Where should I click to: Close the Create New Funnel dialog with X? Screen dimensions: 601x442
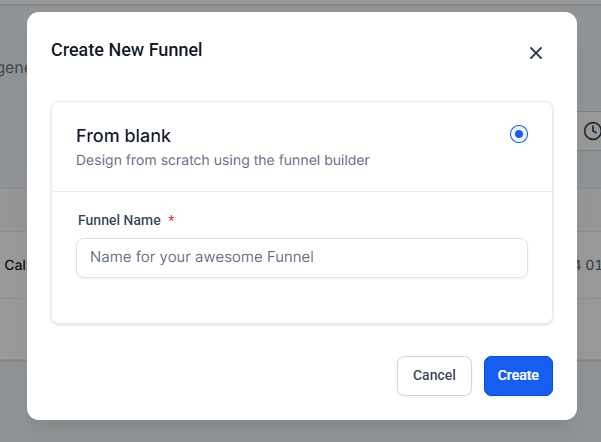(535, 53)
